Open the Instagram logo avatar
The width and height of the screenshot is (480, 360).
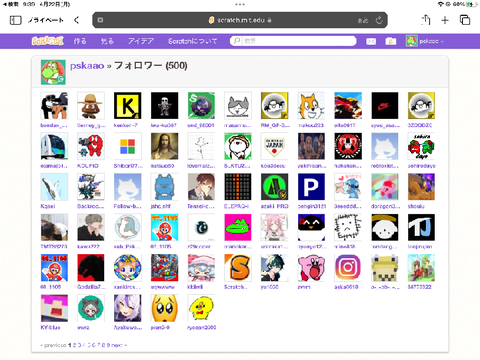click(348, 268)
